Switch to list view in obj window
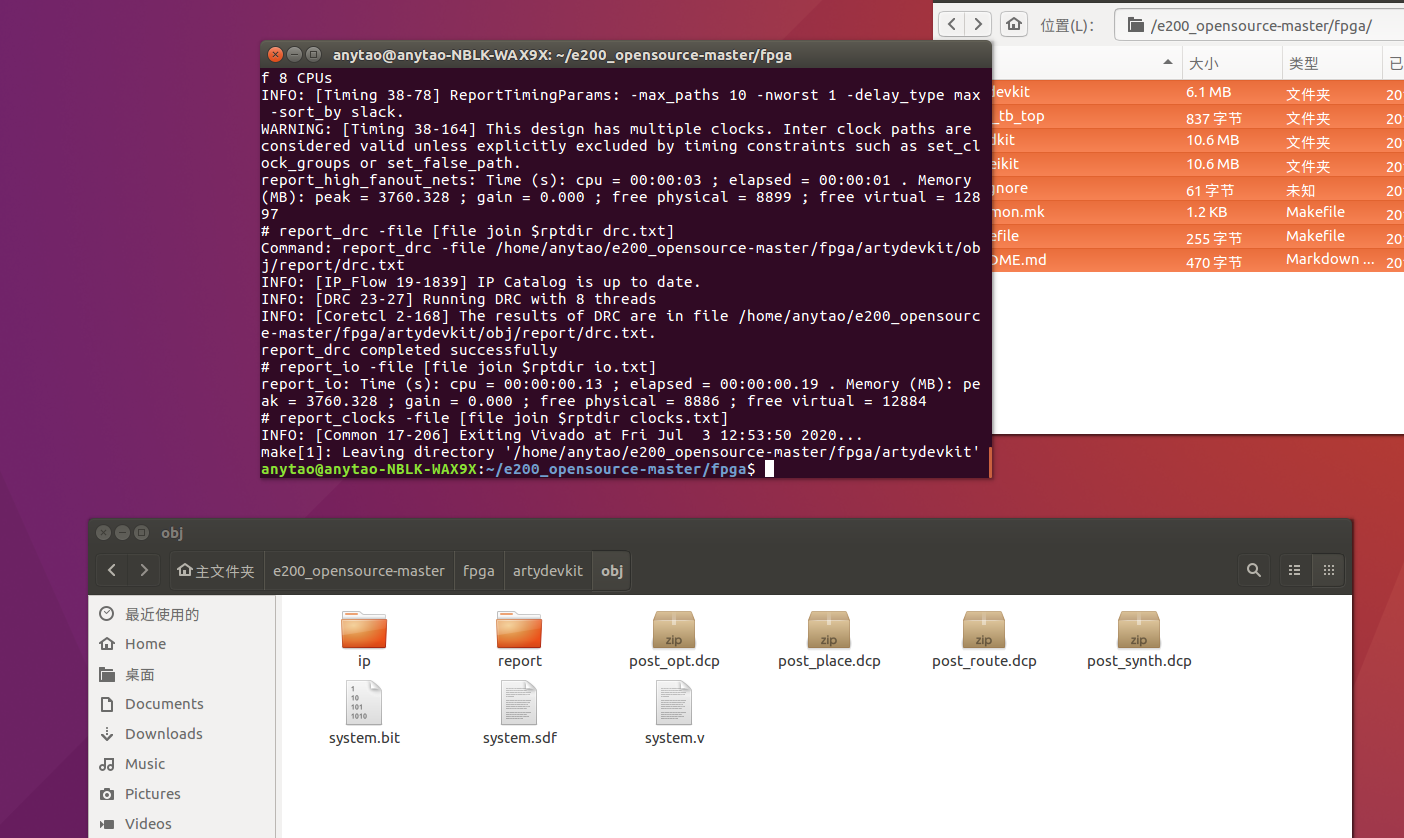This screenshot has width=1404, height=838. (x=1295, y=570)
